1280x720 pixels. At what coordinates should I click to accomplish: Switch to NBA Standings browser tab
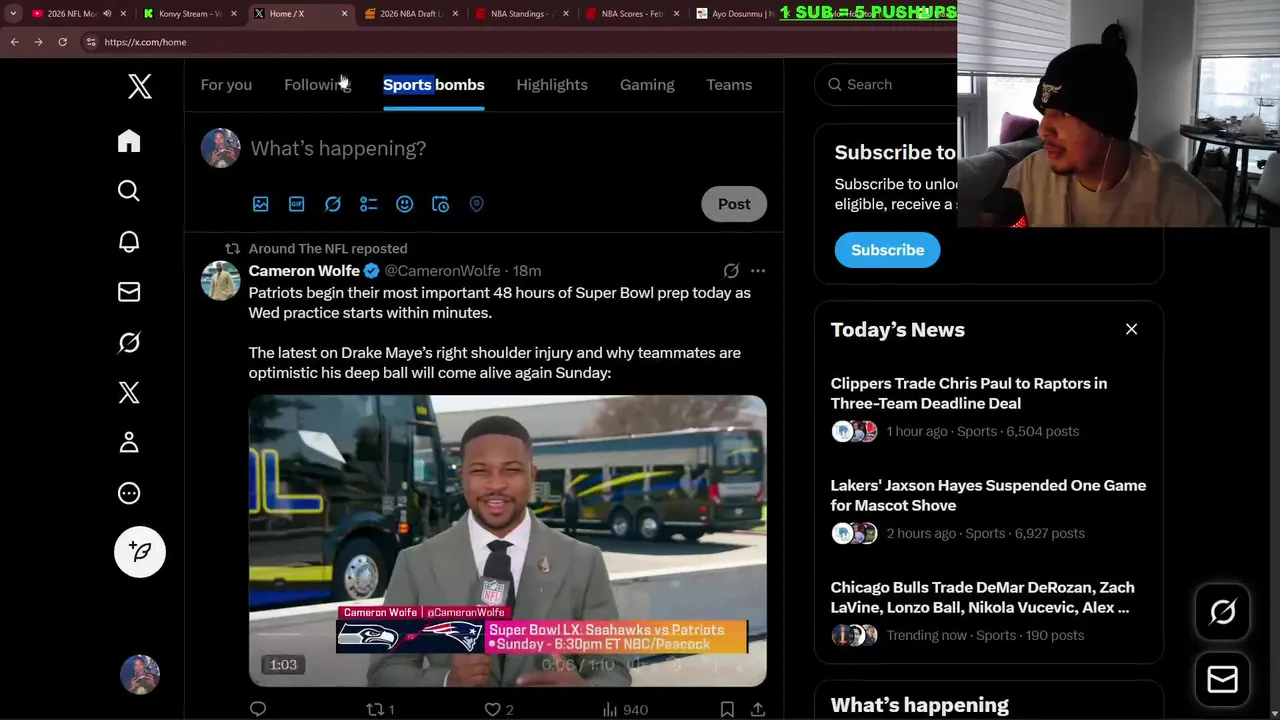[x=521, y=14]
